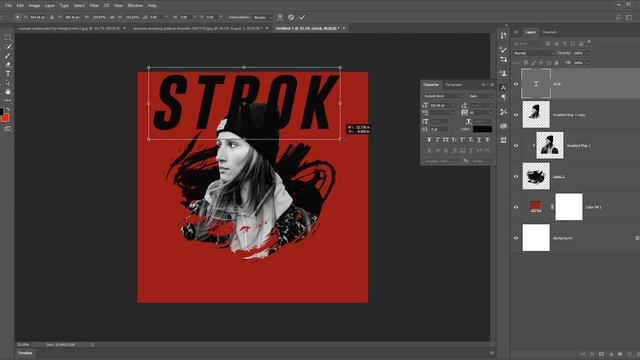Select the Brush tool in the left toolbar
The image size is (640, 360).
[8, 56]
